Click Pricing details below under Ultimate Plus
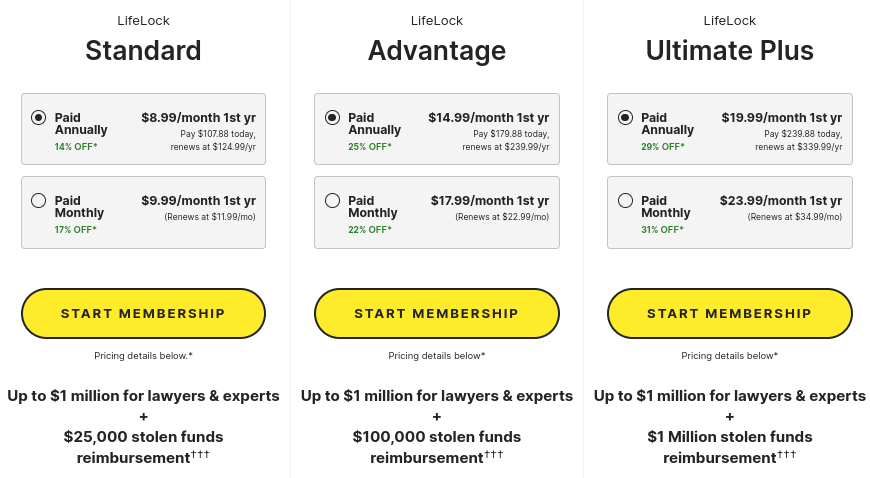 coord(730,356)
